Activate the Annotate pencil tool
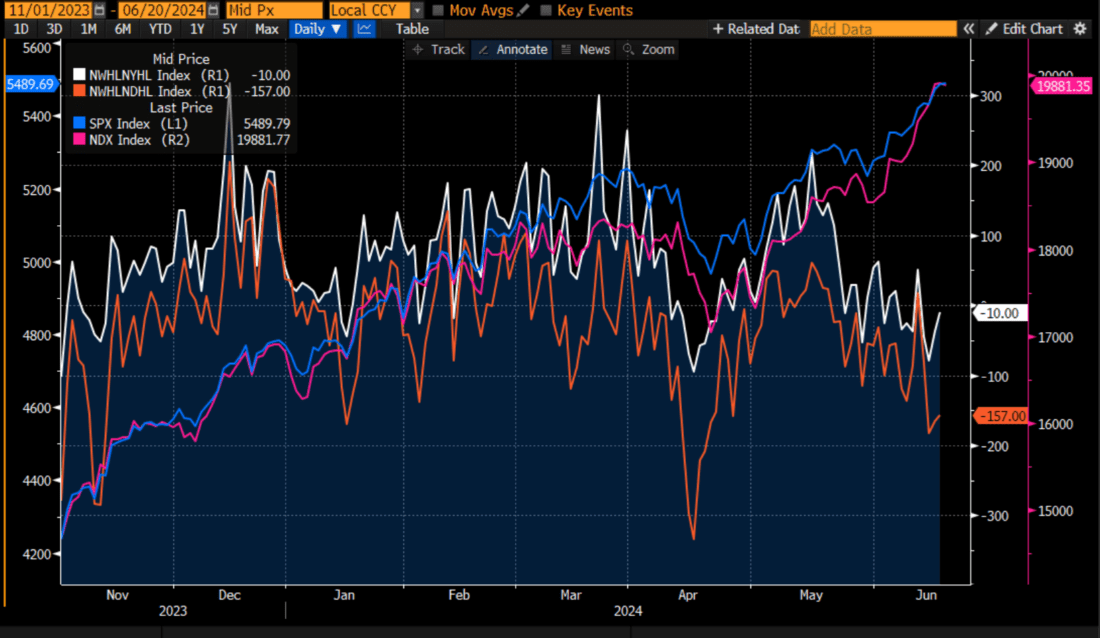Viewport: 1100px width, 638px height. click(511, 49)
